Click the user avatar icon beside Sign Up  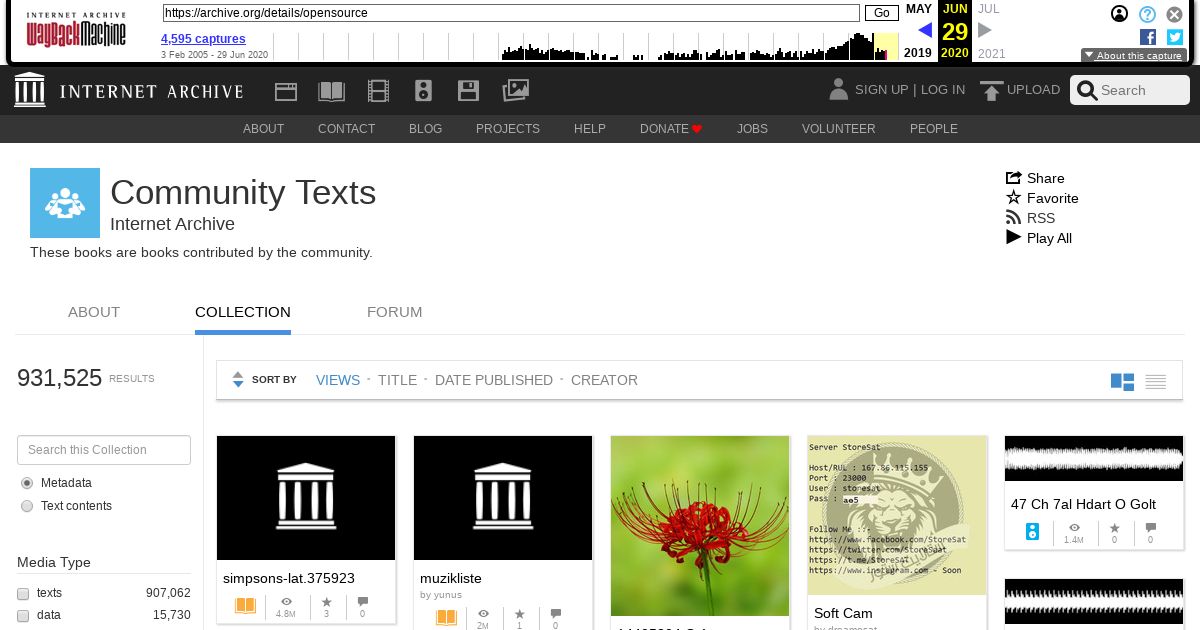click(x=838, y=90)
